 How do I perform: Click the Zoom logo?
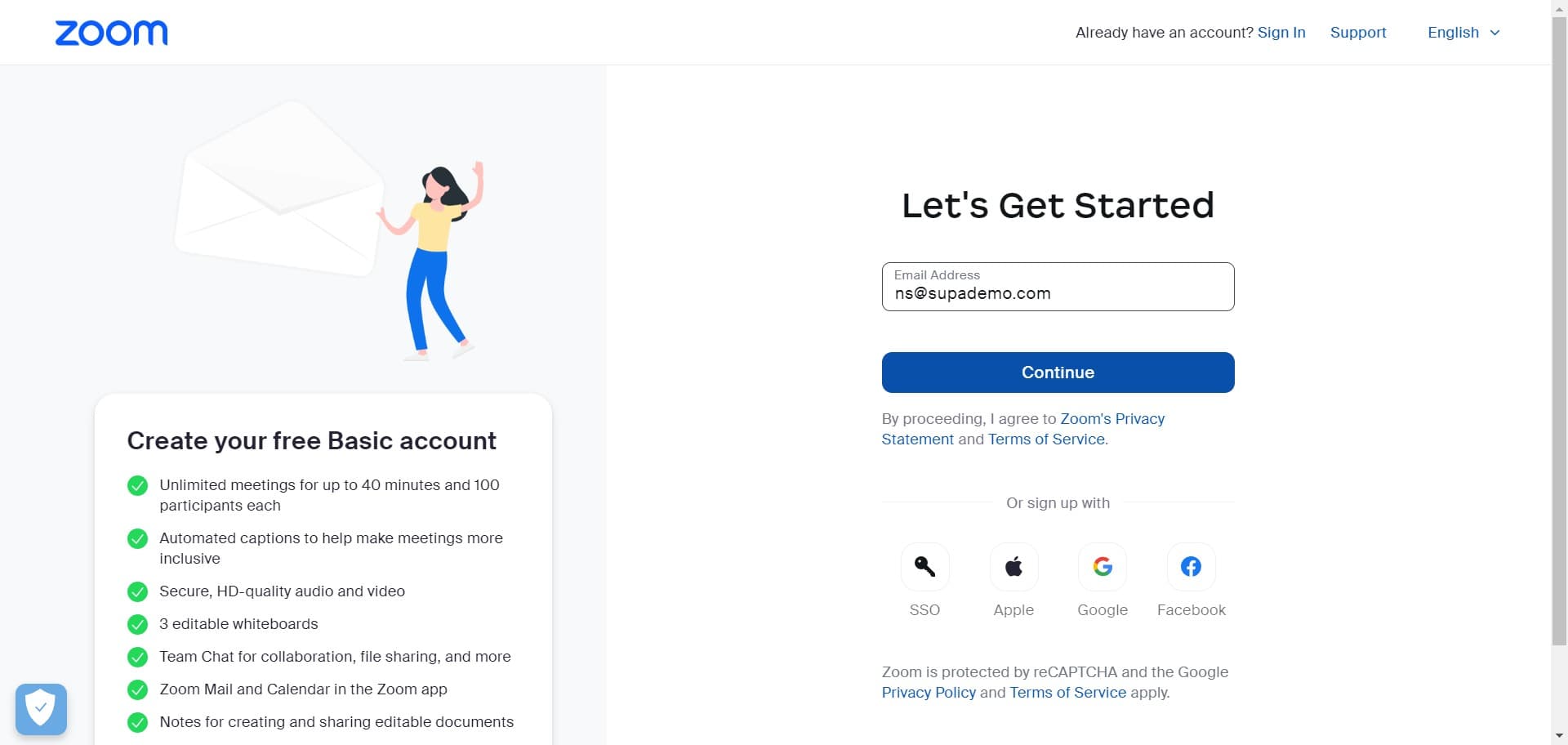coord(111,33)
